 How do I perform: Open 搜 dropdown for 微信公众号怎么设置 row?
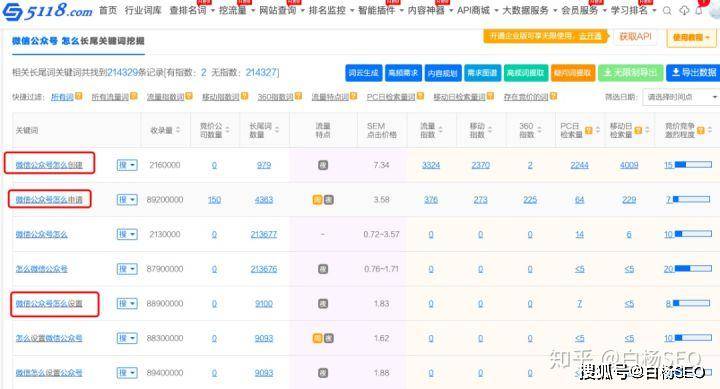click(x=127, y=304)
